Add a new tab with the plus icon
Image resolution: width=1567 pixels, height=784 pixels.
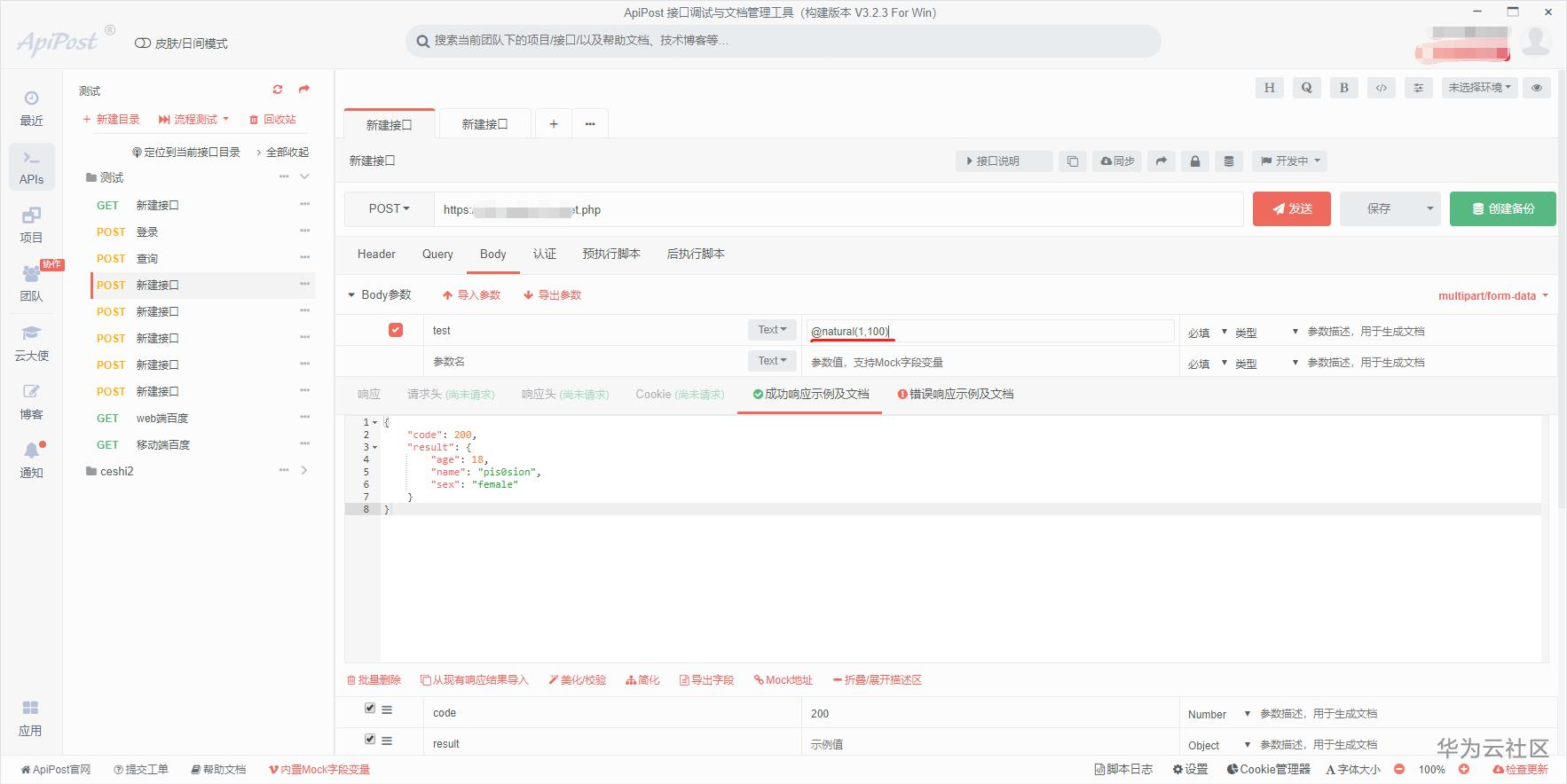553,124
